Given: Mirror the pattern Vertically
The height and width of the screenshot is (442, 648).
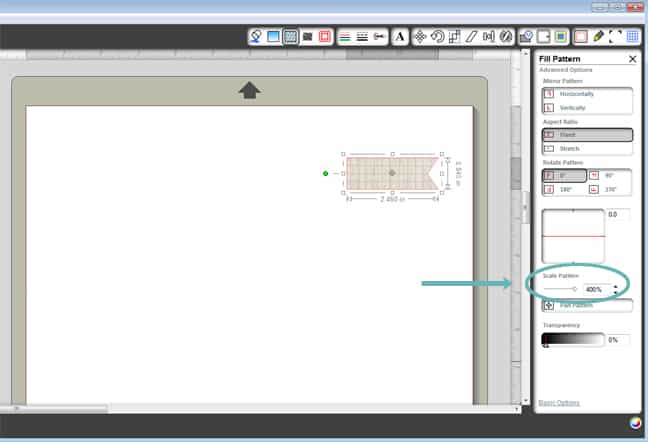Looking at the screenshot, I should (587, 107).
